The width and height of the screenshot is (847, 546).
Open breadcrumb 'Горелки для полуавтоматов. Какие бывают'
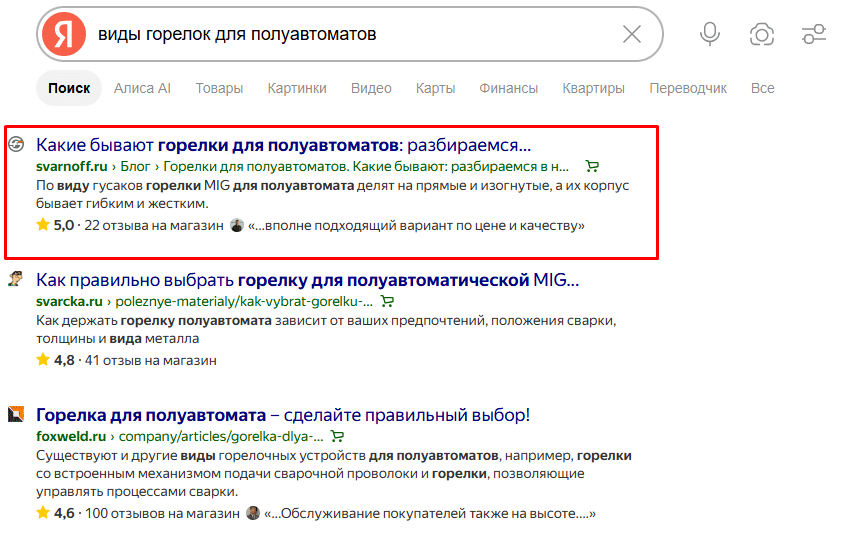click(x=366, y=166)
